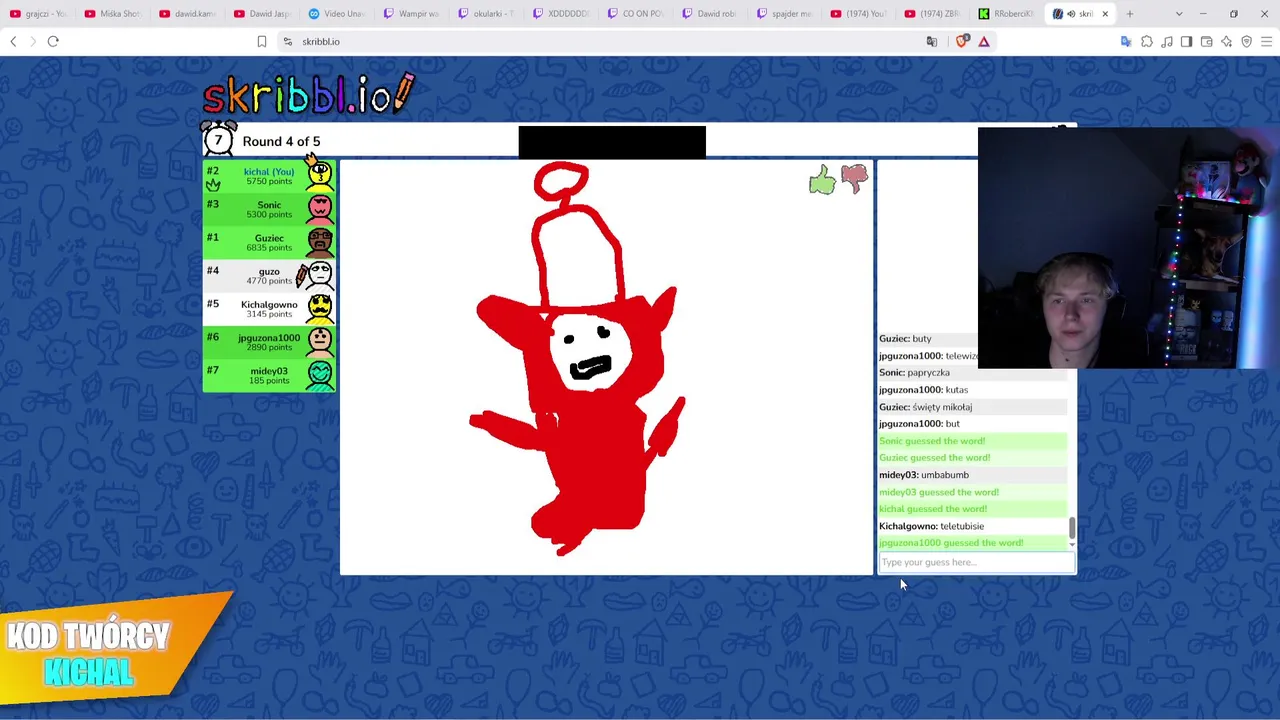Click the skribbl.io address bar URL
The width and height of the screenshot is (1280, 720).
(321, 41)
